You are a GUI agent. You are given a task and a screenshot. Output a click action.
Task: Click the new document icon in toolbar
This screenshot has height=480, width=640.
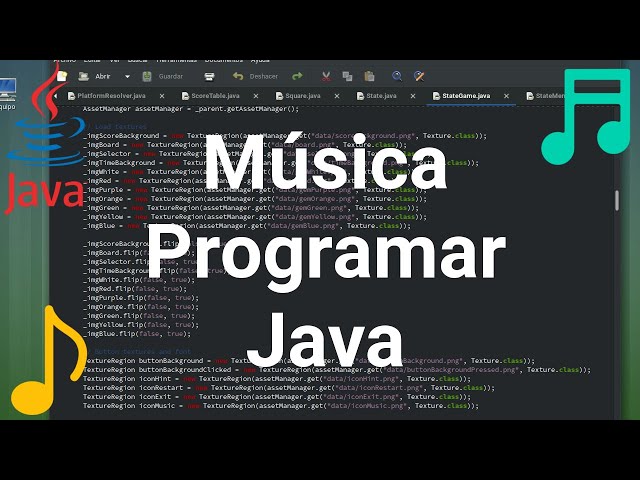[62, 76]
